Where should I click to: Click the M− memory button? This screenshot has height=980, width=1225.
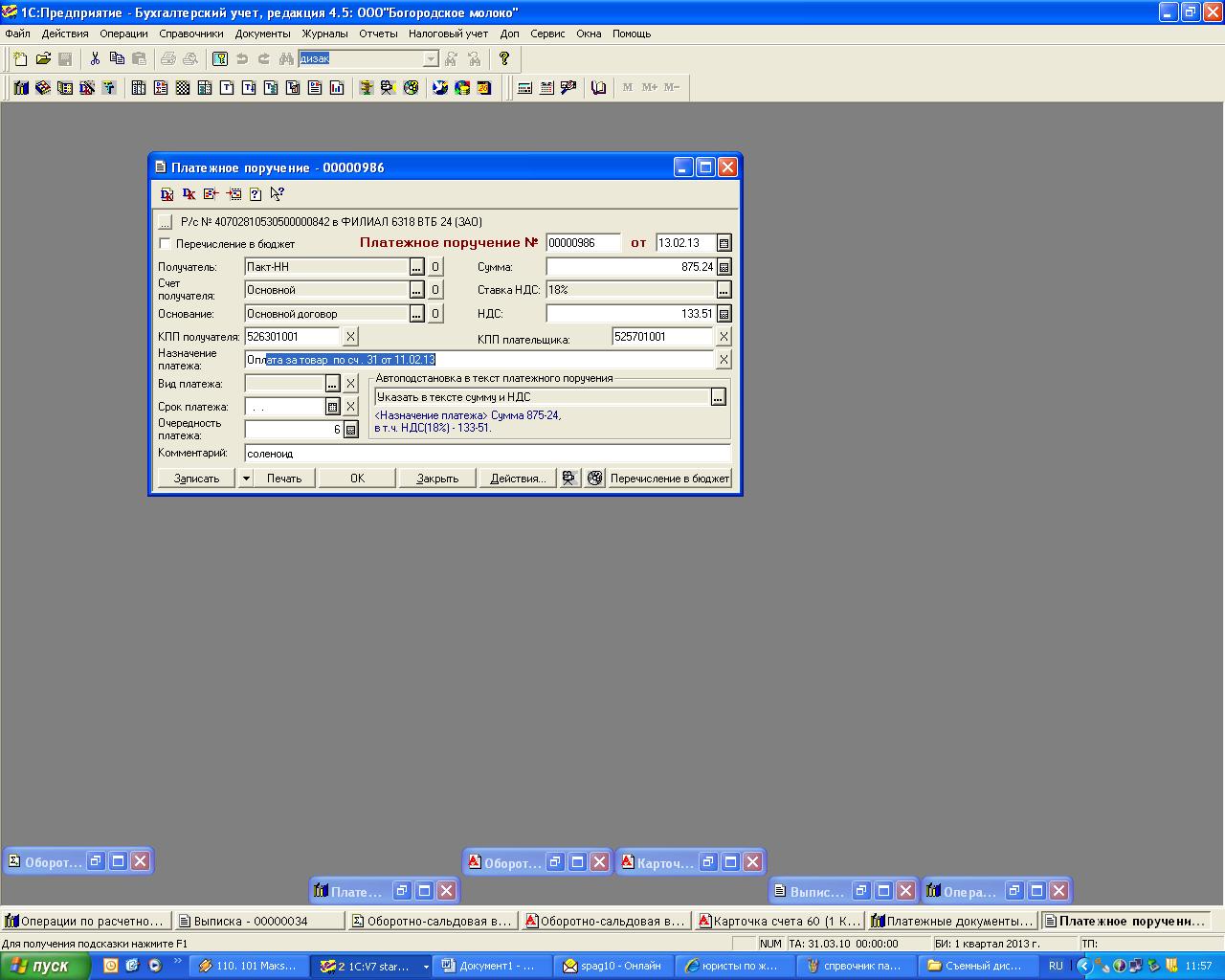click(672, 87)
